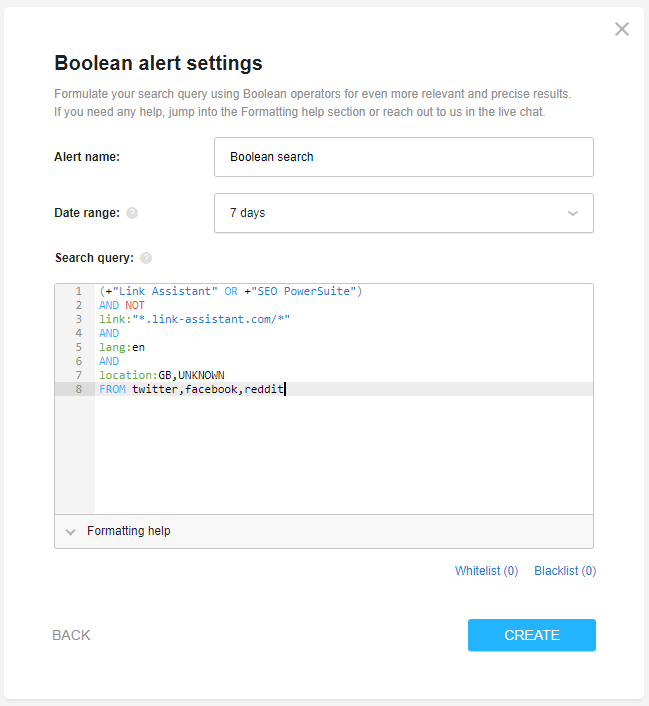Screen dimensions: 649x706
Task: Click the Date range help icon
Action: pos(132,213)
